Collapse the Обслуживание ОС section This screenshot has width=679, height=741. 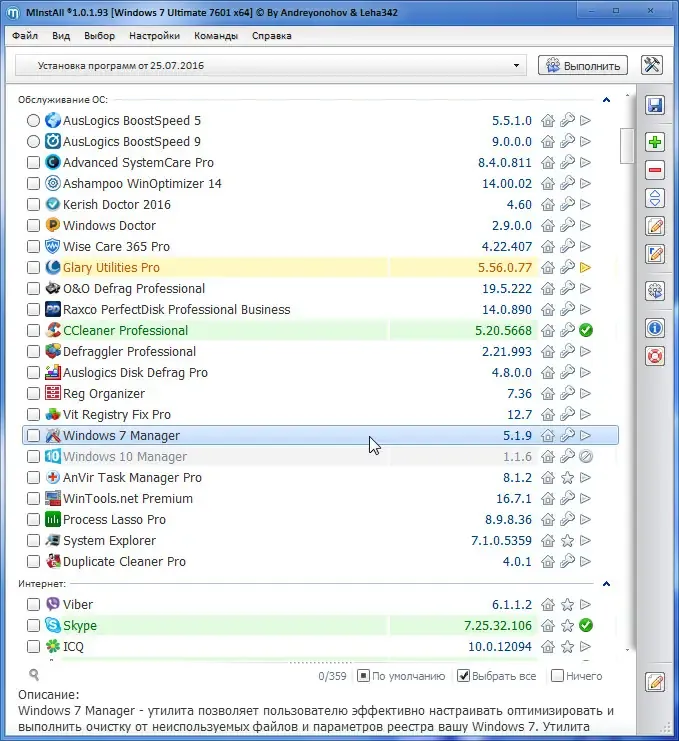(606, 100)
